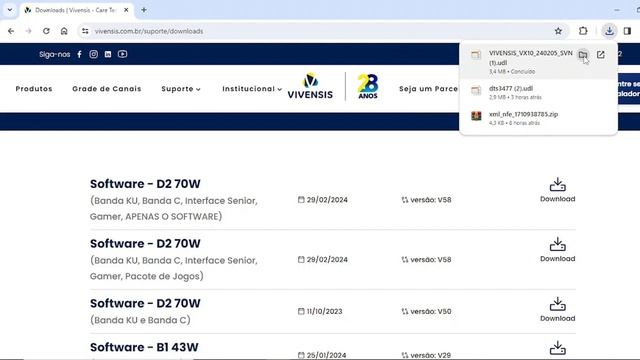640x360 pixels.
Task: Click the Siga-nos label
Action: tap(55, 54)
